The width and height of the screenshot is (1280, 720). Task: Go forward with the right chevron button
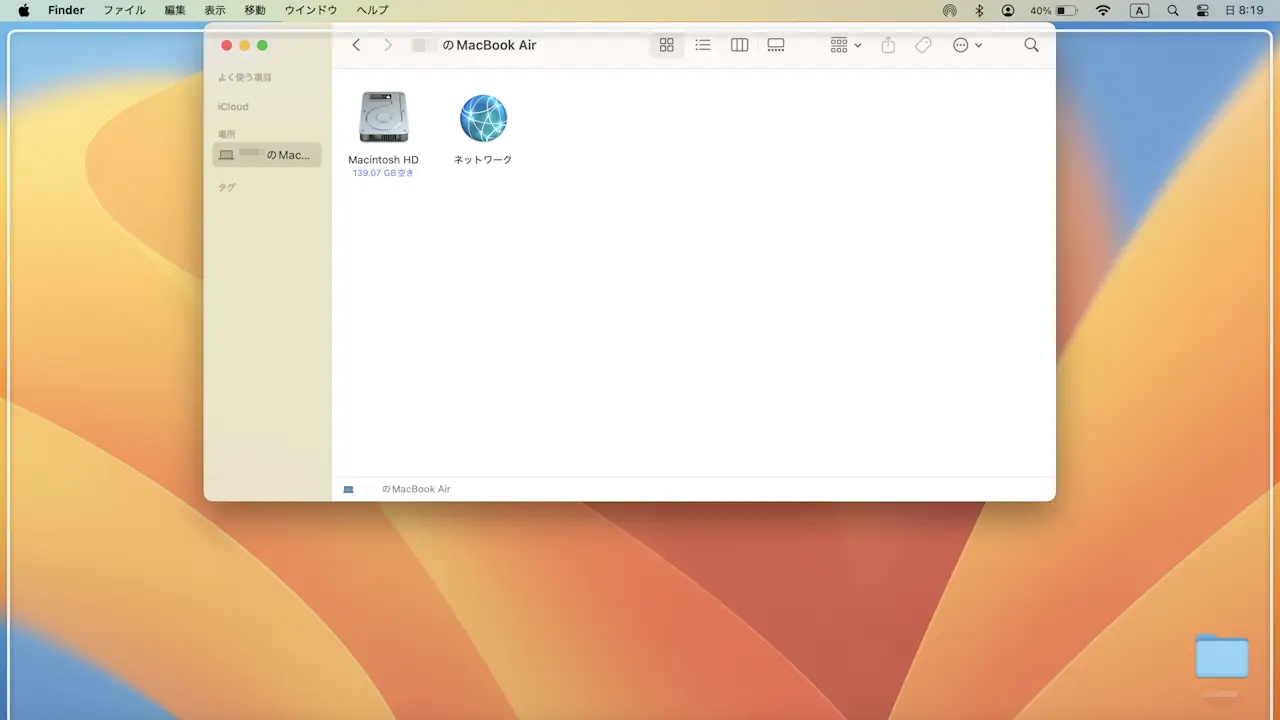(x=388, y=45)
